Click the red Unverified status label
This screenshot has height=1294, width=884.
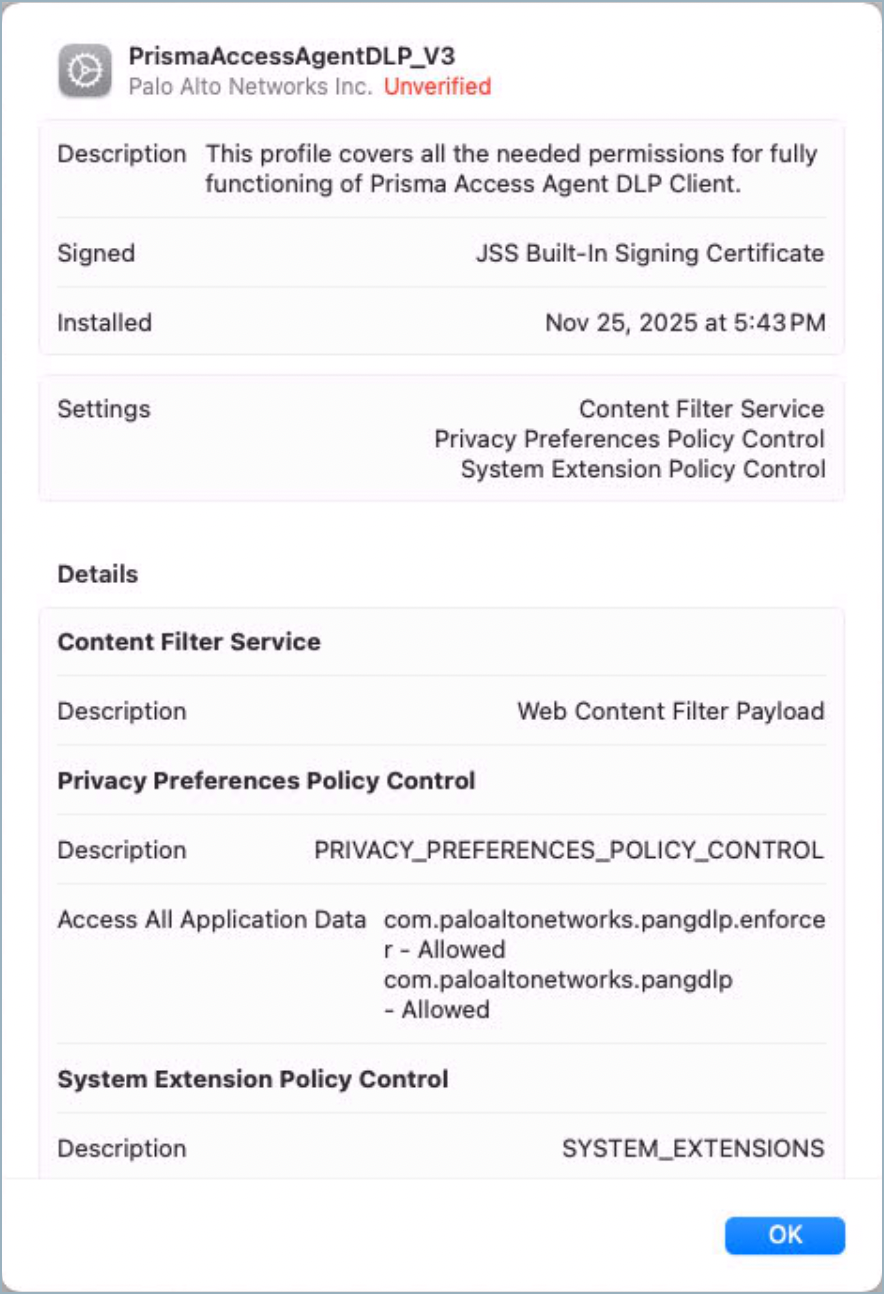pos(437,87)
